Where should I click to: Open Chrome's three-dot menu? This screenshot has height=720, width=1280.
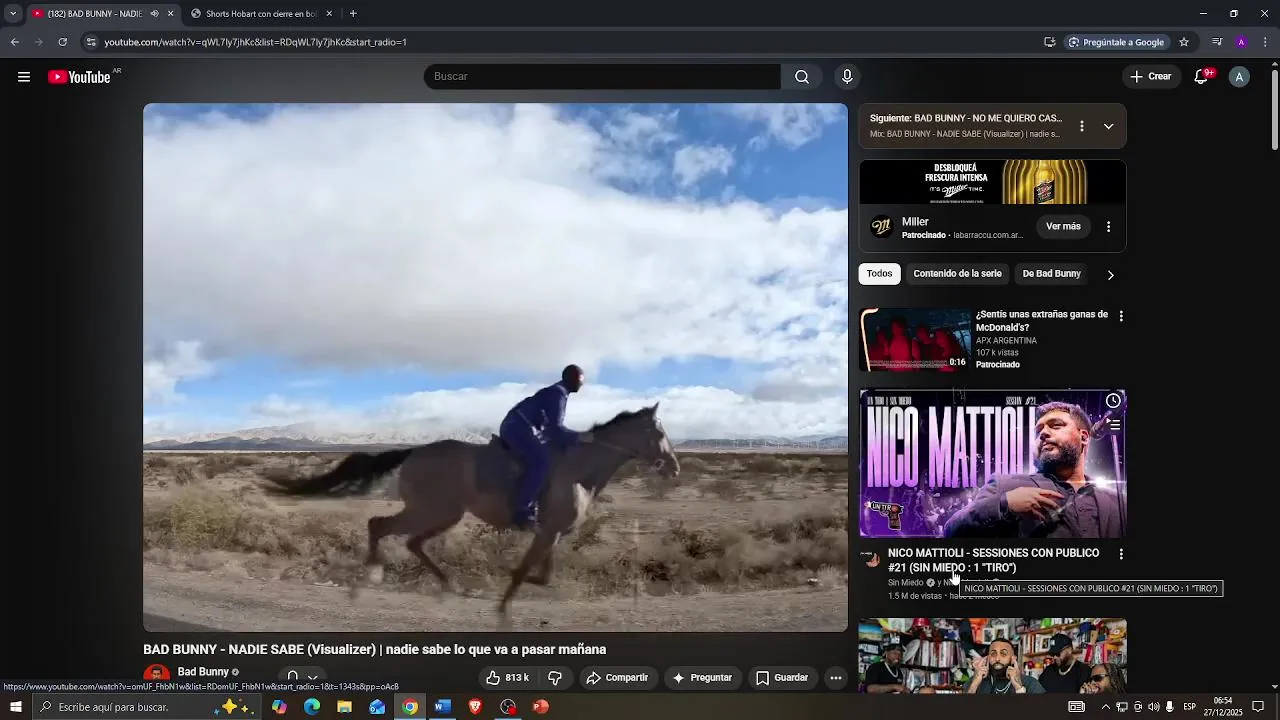[x=1266, y=42]
